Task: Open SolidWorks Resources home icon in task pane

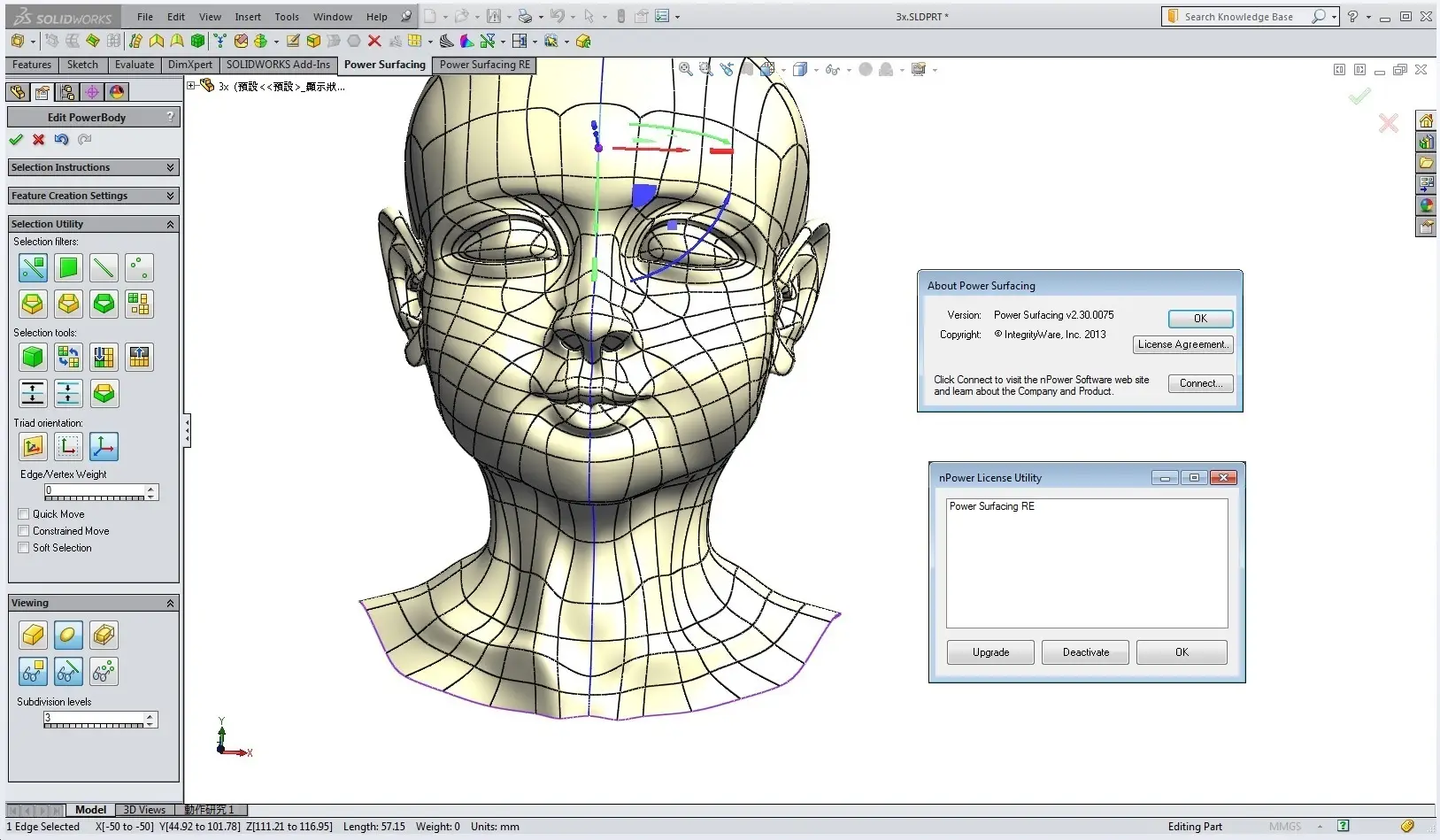Action: [1426, 121]
